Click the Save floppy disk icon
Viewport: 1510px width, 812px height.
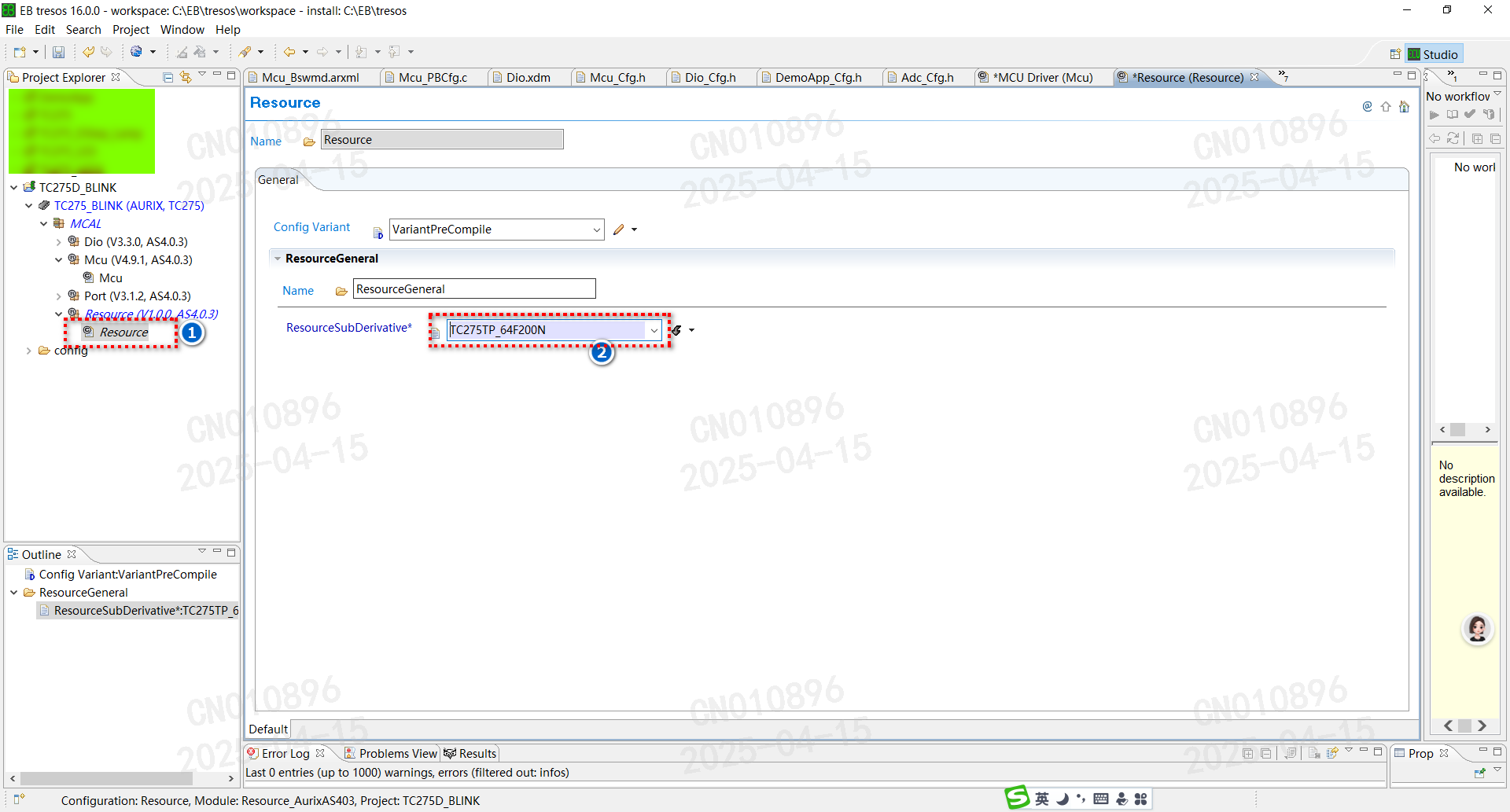pyautogui.click(x=58, y=52)
